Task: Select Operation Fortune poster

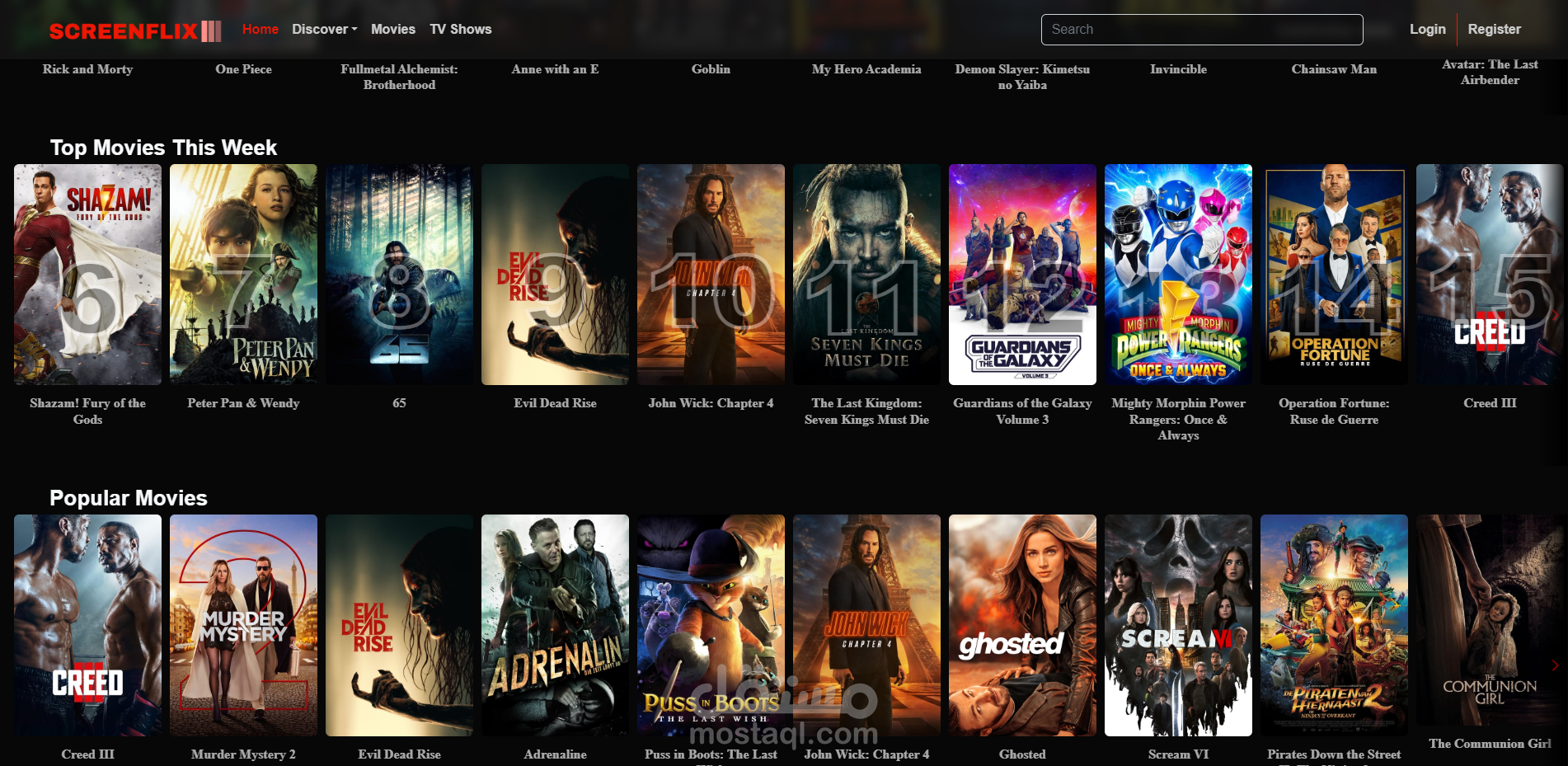Action: point(1334,275)
